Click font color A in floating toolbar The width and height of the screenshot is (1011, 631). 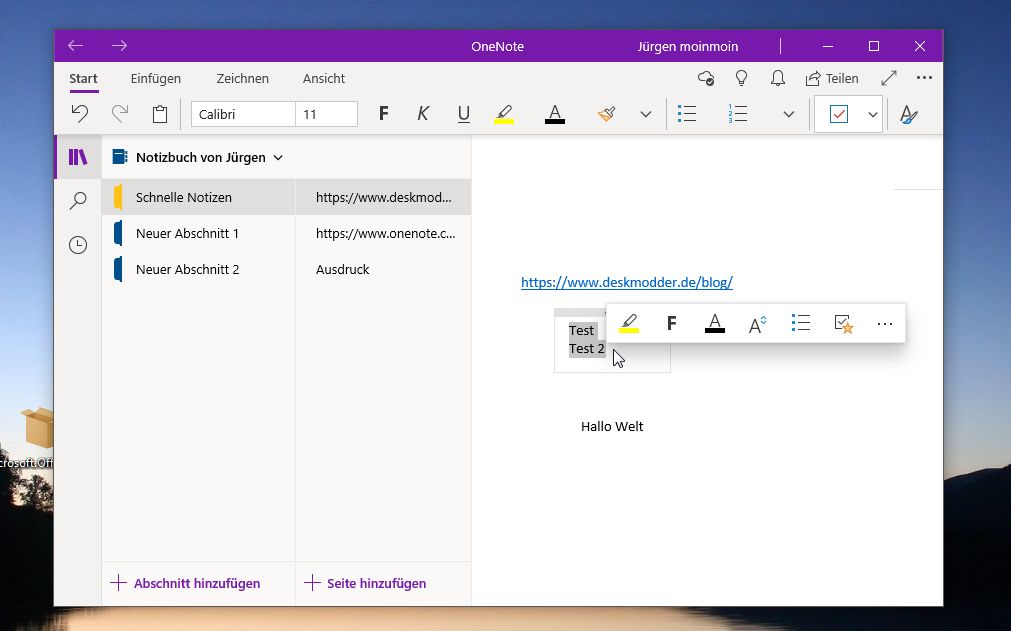(x=714, y=323)
